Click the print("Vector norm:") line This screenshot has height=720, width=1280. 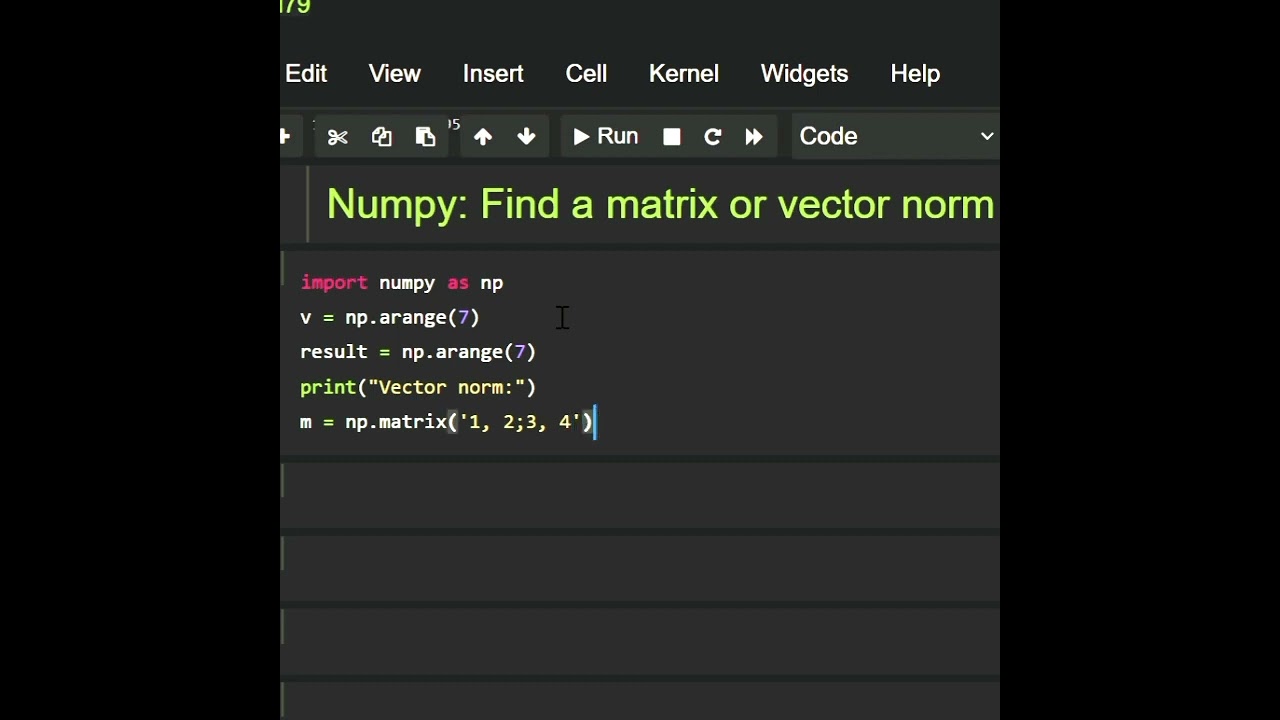pos(418,387)
